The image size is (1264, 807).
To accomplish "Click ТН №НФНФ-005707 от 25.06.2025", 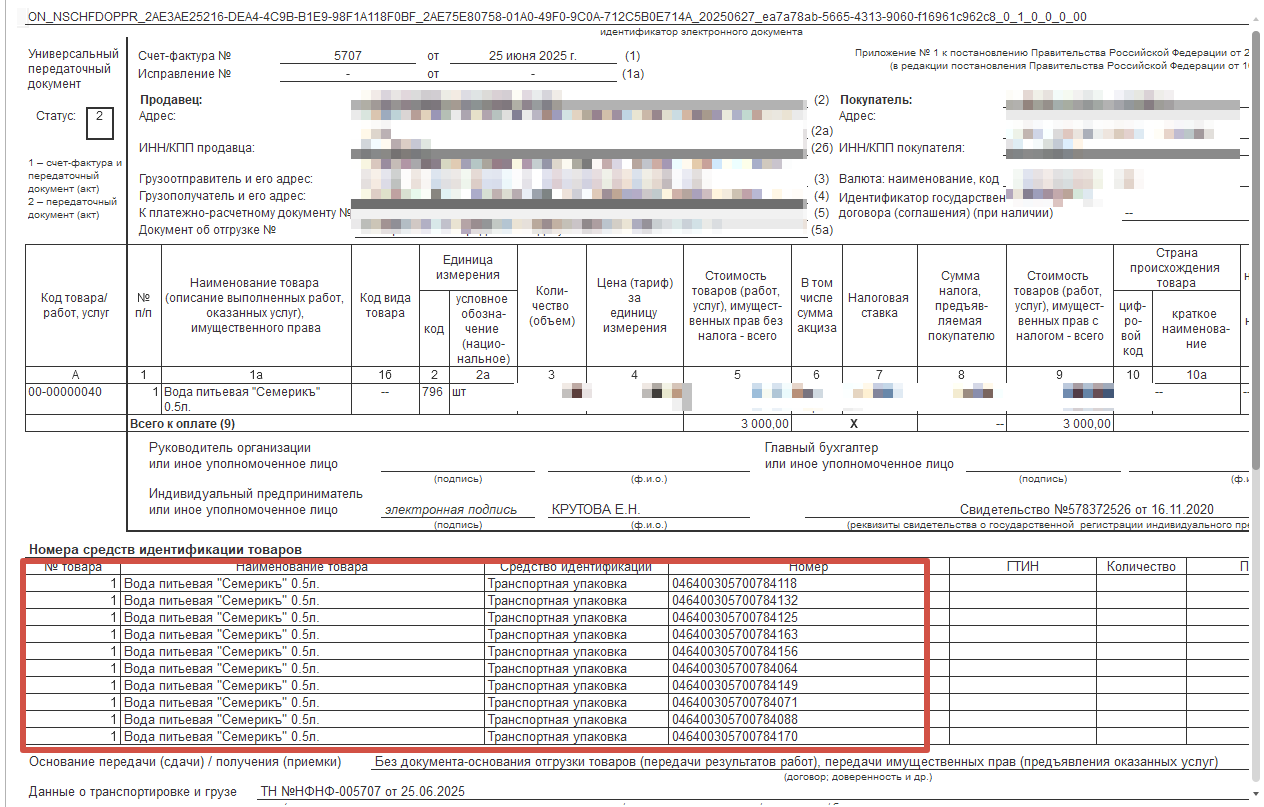I will [x=363, y=792].
